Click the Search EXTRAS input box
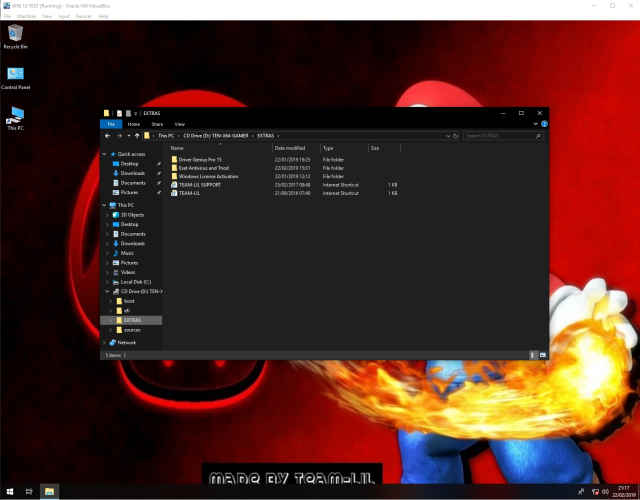The width and height of the screenshot is (640, 500). (500, 134)
